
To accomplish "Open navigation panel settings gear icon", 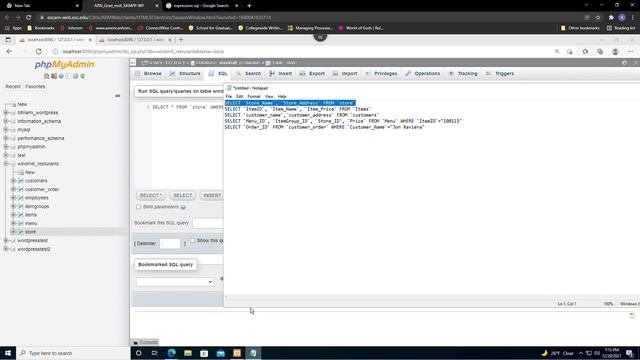I will [76, 76].
